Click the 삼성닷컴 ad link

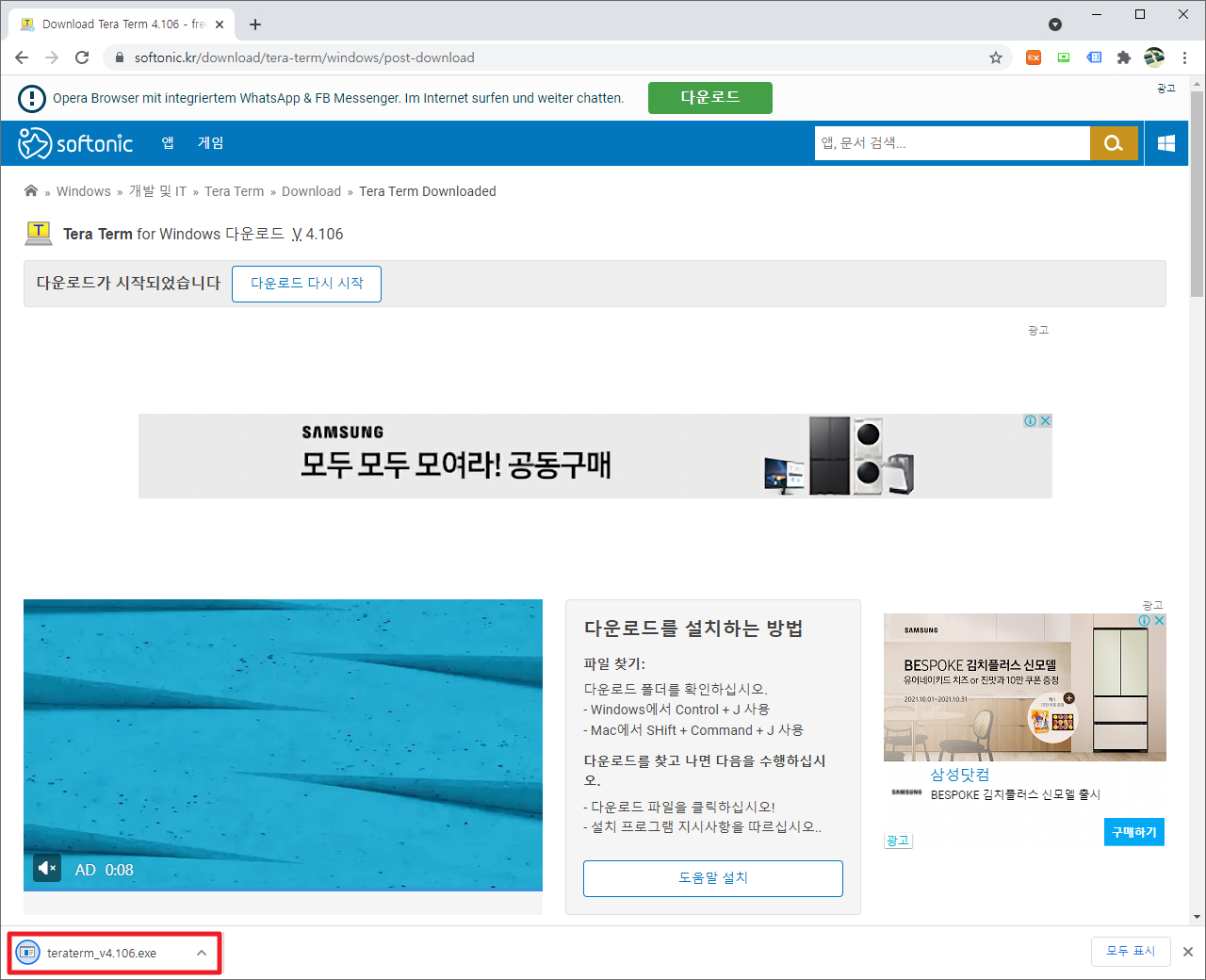(x=960, y=775)
